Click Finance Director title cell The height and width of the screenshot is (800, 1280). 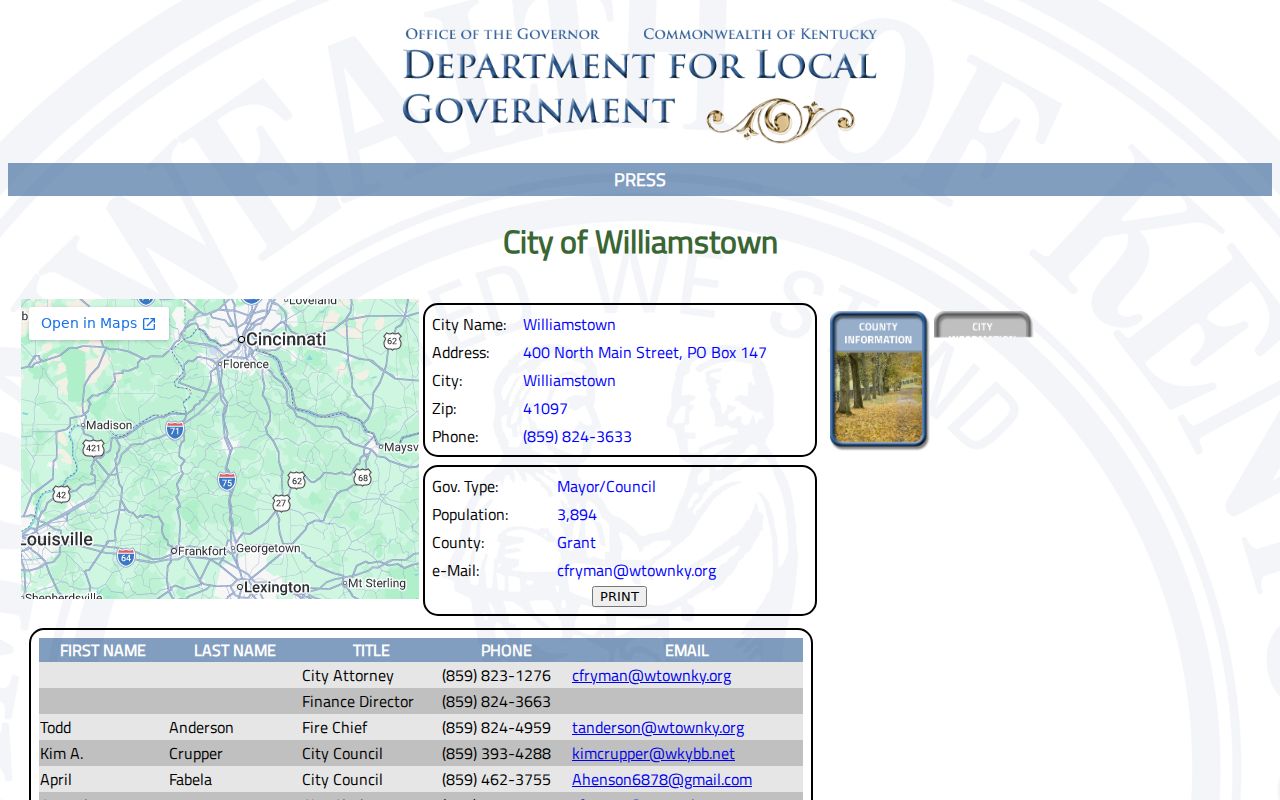coord(358,702)
